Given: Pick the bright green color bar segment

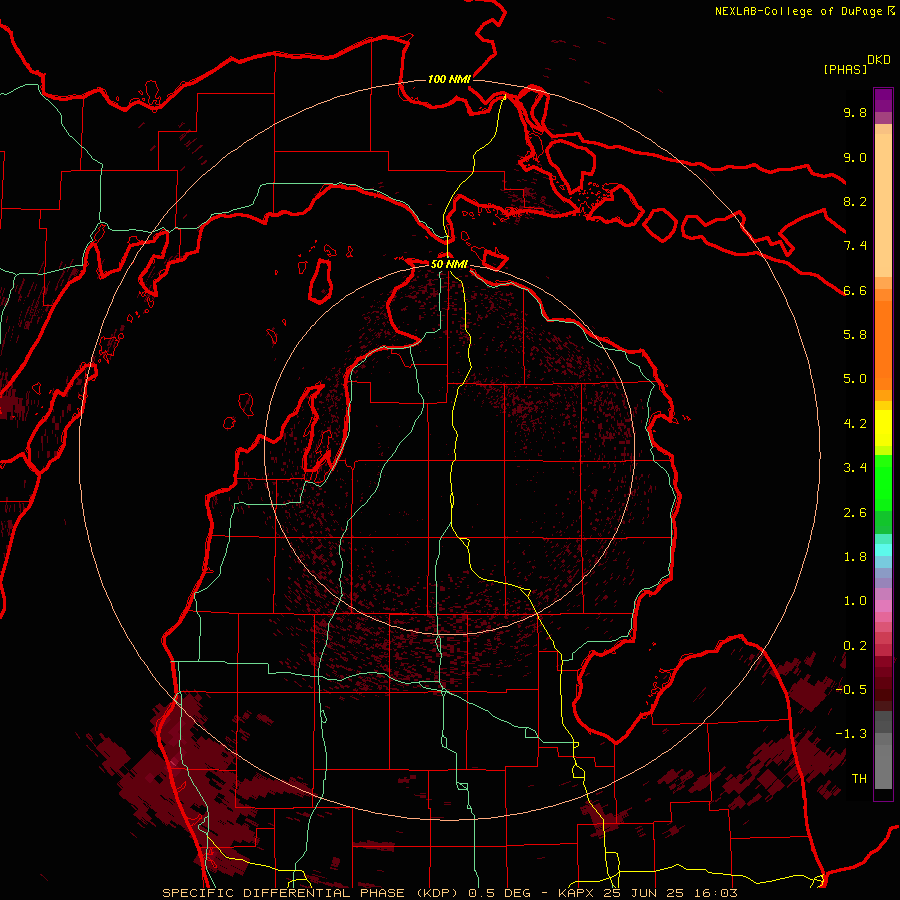Looking at the screenshot, I should click(x=883, y=482).
